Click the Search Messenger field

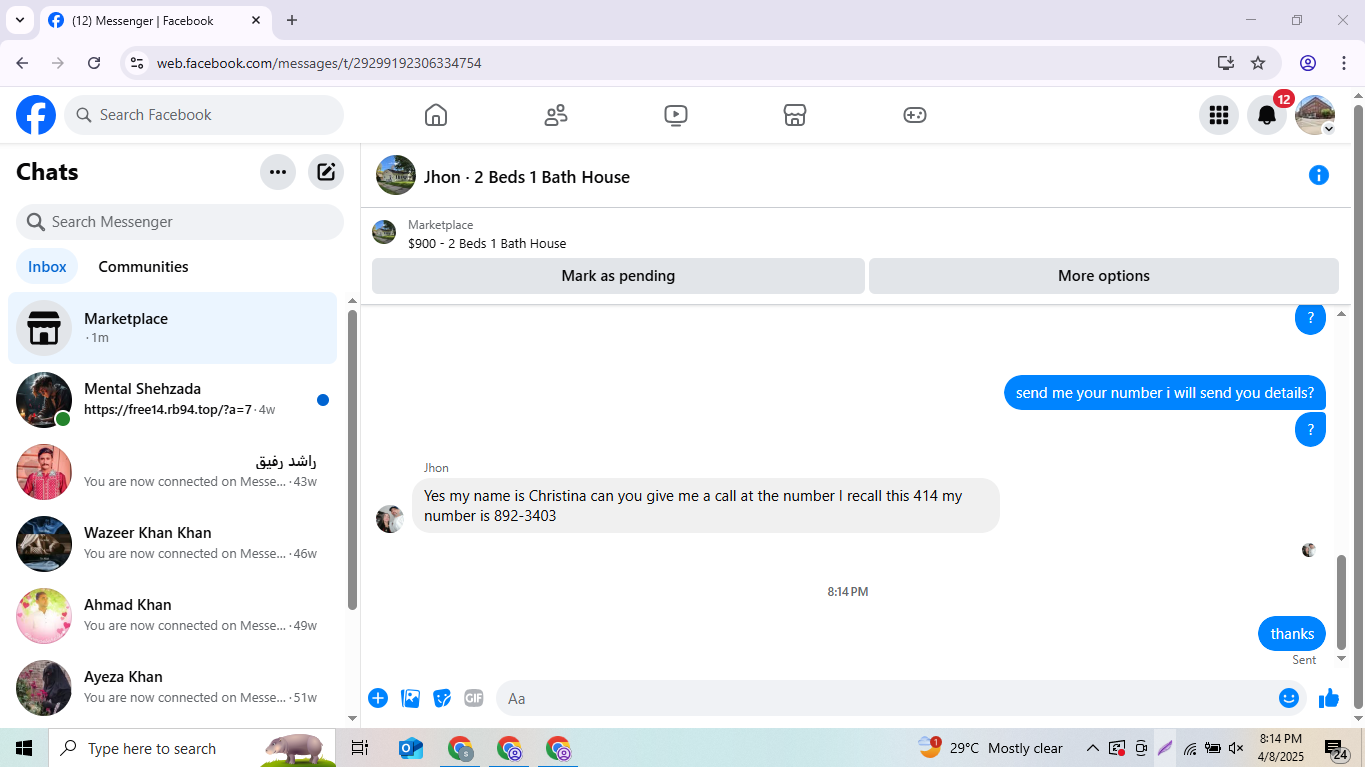click(x=180, y=222)
